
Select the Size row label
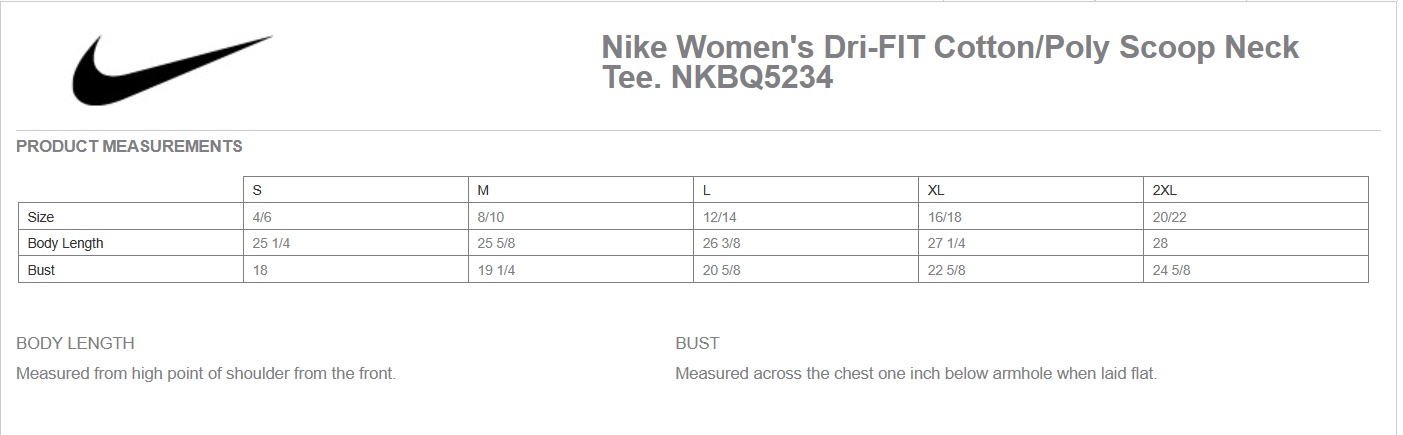(41, 217)
